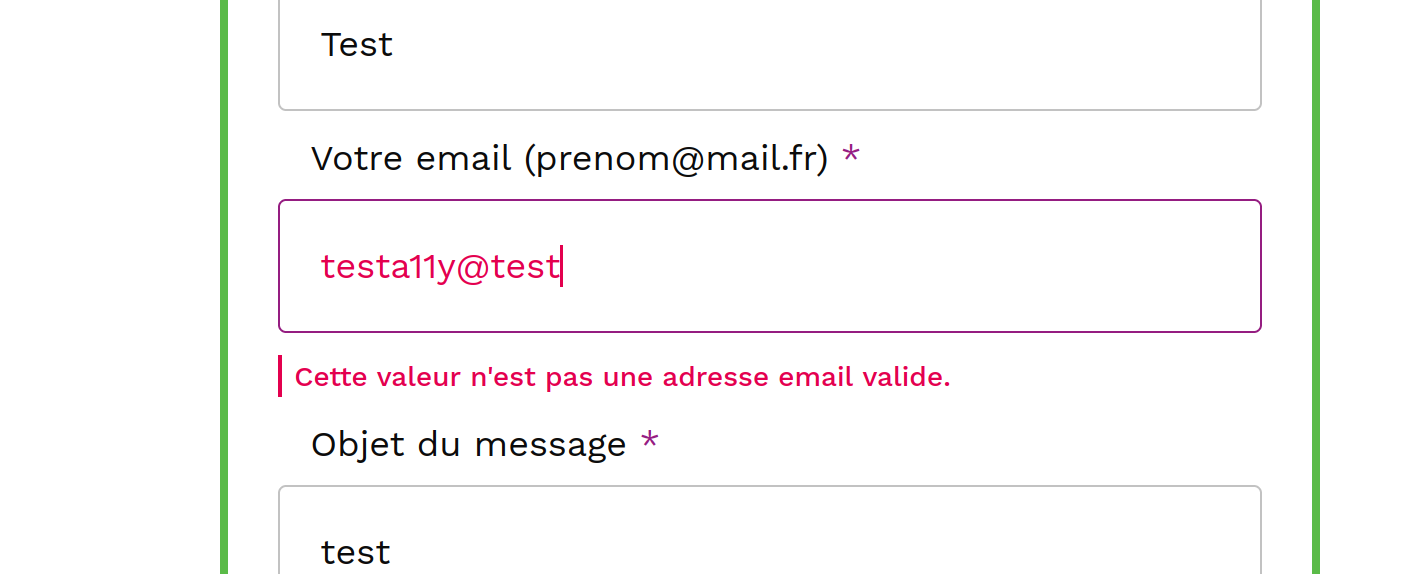Place cursor on "test" in the subject field

pos(356,552)
